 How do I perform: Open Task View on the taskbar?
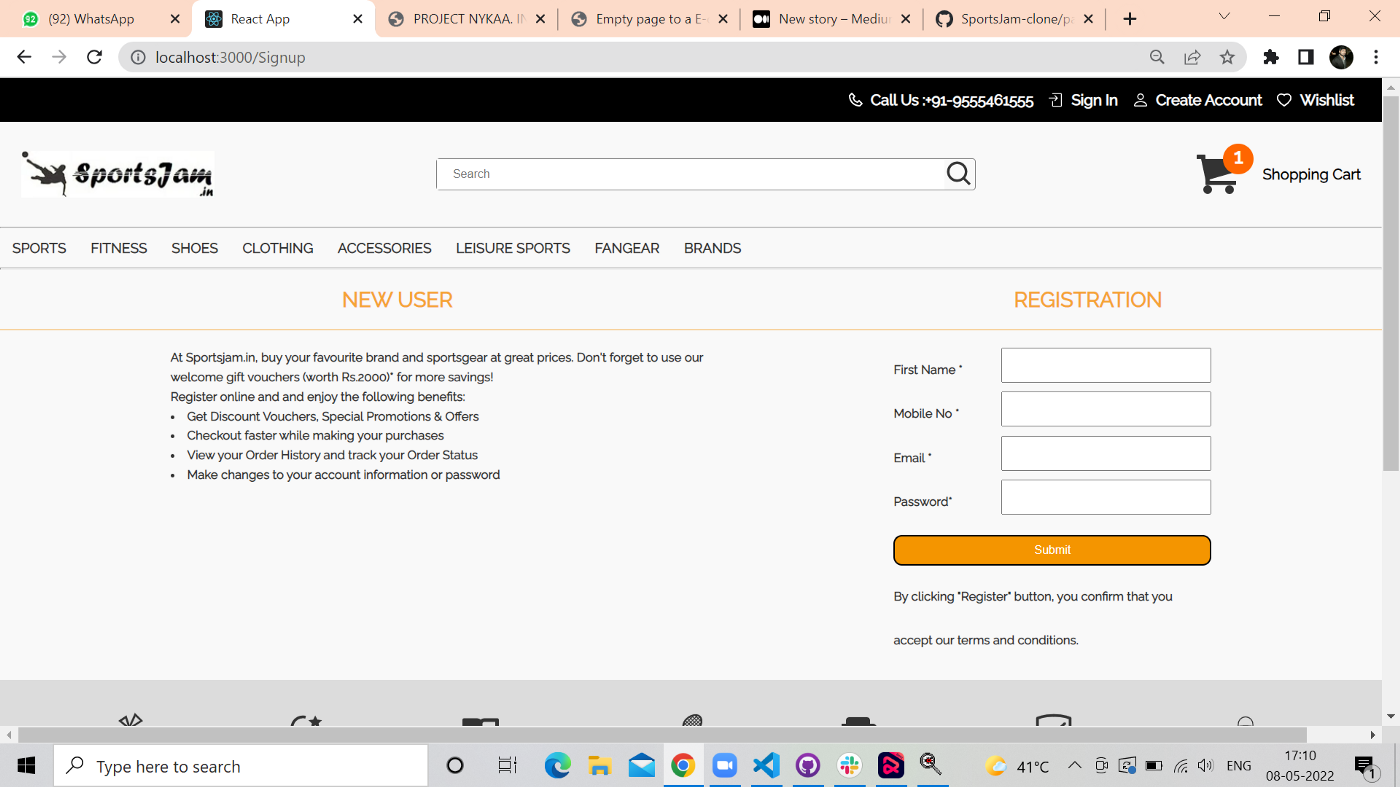[507, 766]
